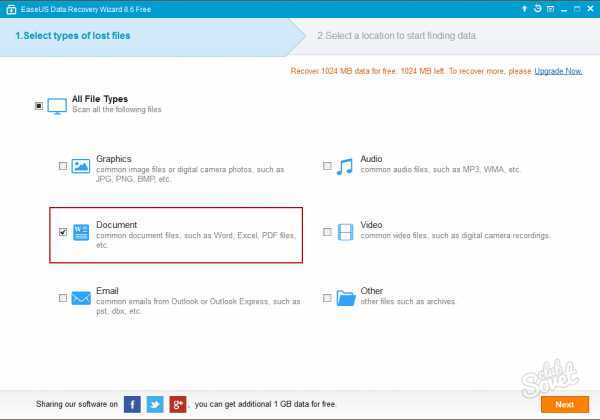Click 'common audio files, such as MP3' description

click(440, 169)
